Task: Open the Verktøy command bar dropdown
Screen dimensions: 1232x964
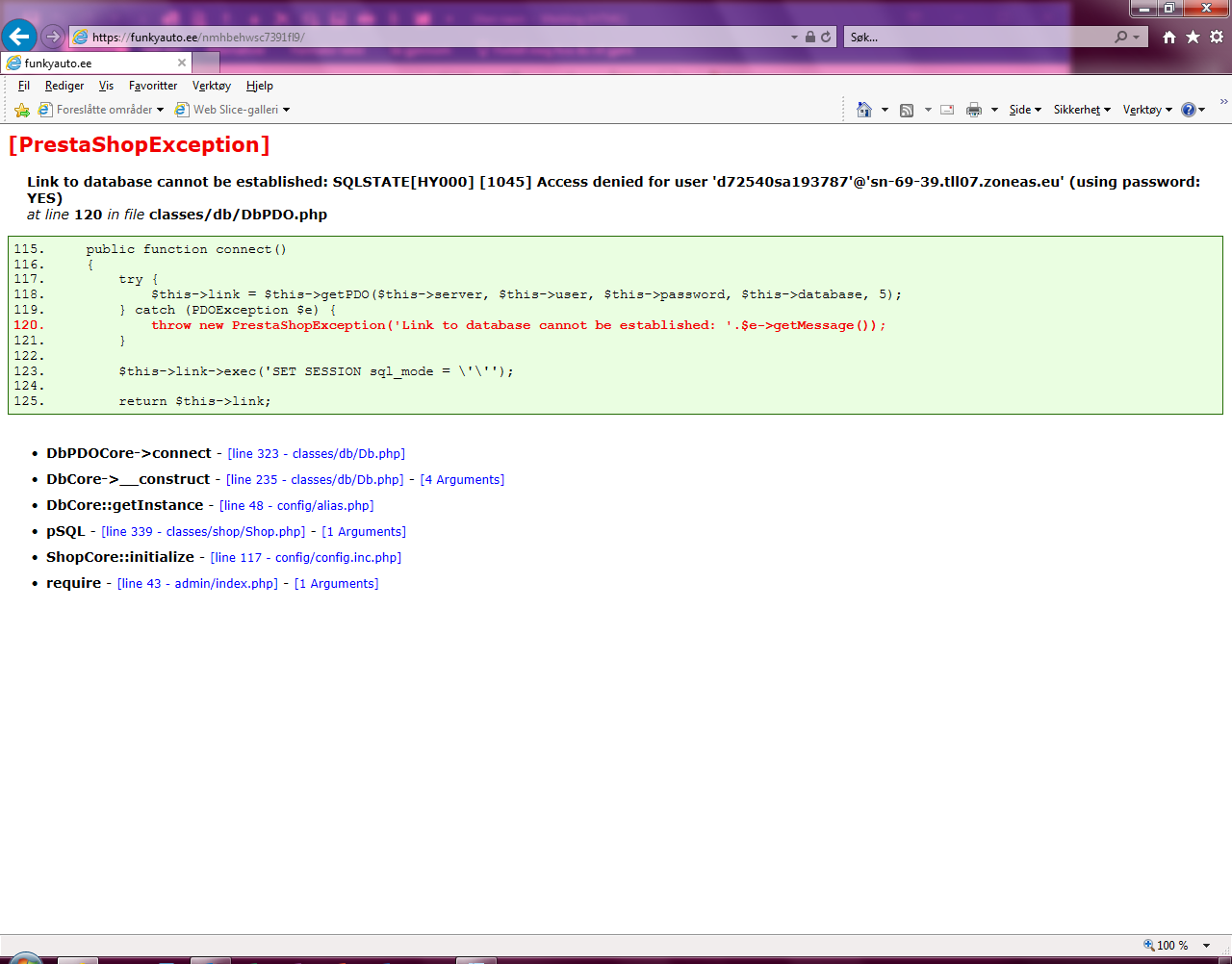Action: [1147, 110]
